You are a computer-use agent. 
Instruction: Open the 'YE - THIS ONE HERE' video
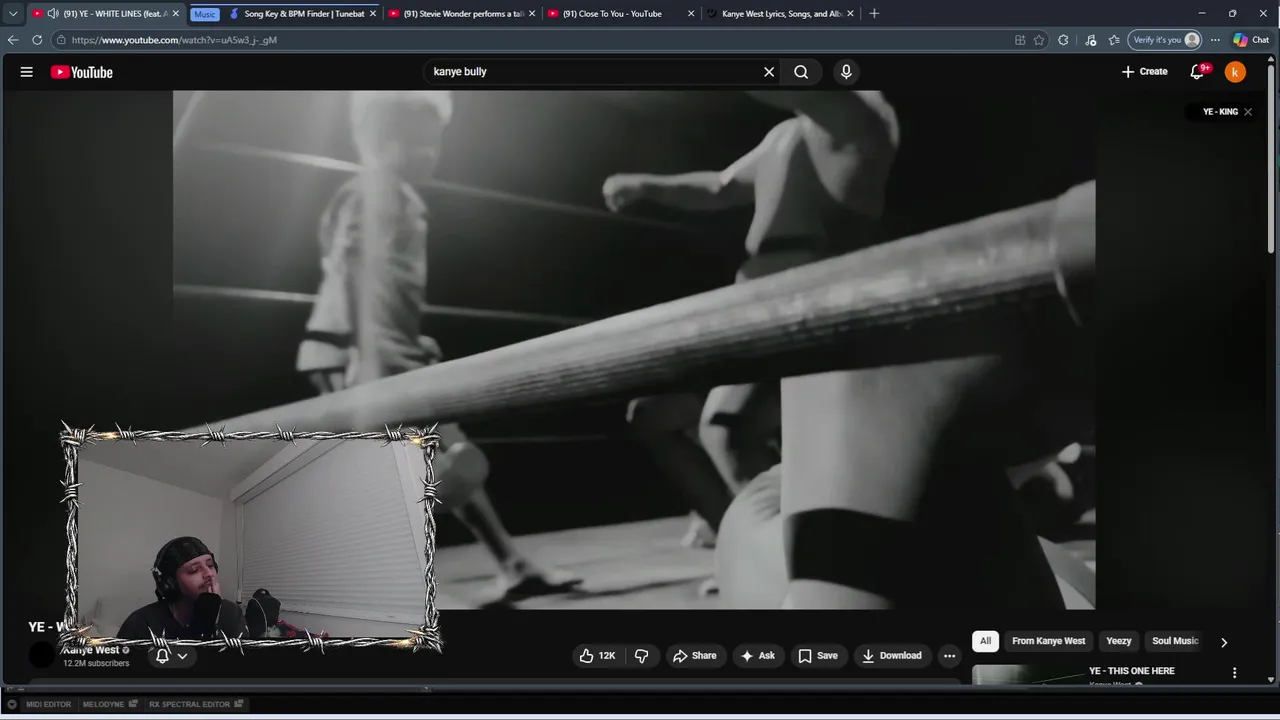coord(1132,671)
